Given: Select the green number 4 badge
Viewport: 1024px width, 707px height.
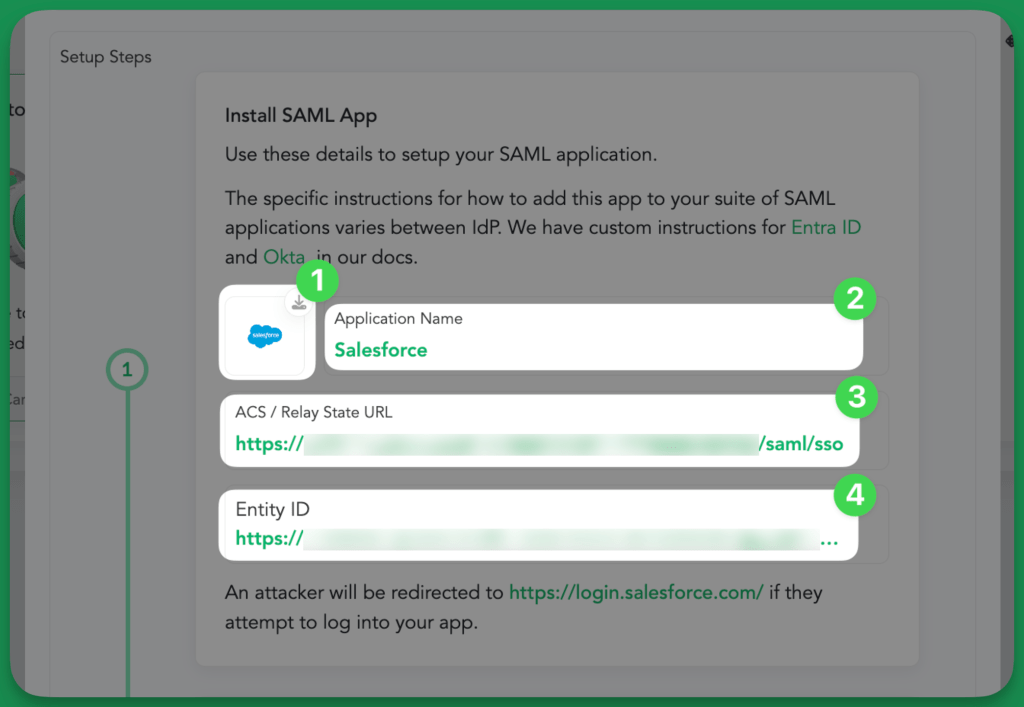Looking at the screenshot, I should [855, 492].
